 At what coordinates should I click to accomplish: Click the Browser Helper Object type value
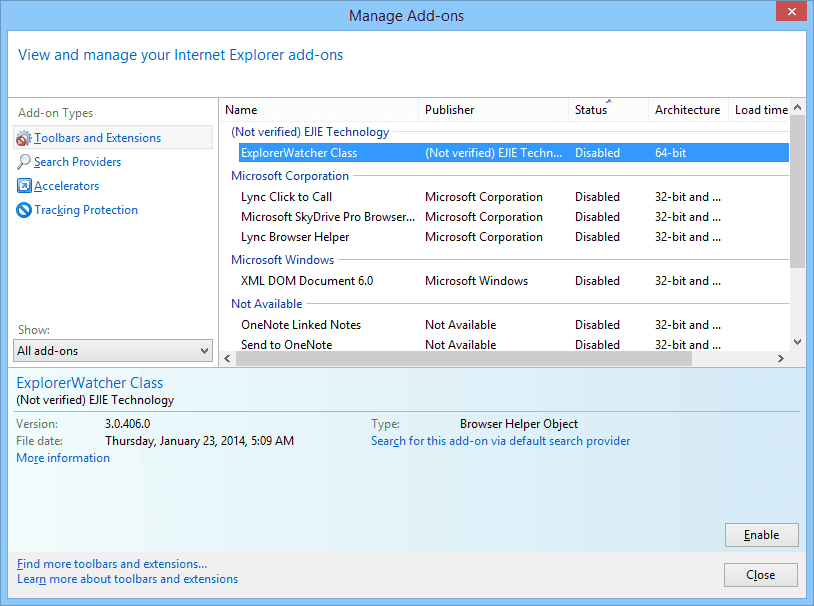tap(519, 424)
